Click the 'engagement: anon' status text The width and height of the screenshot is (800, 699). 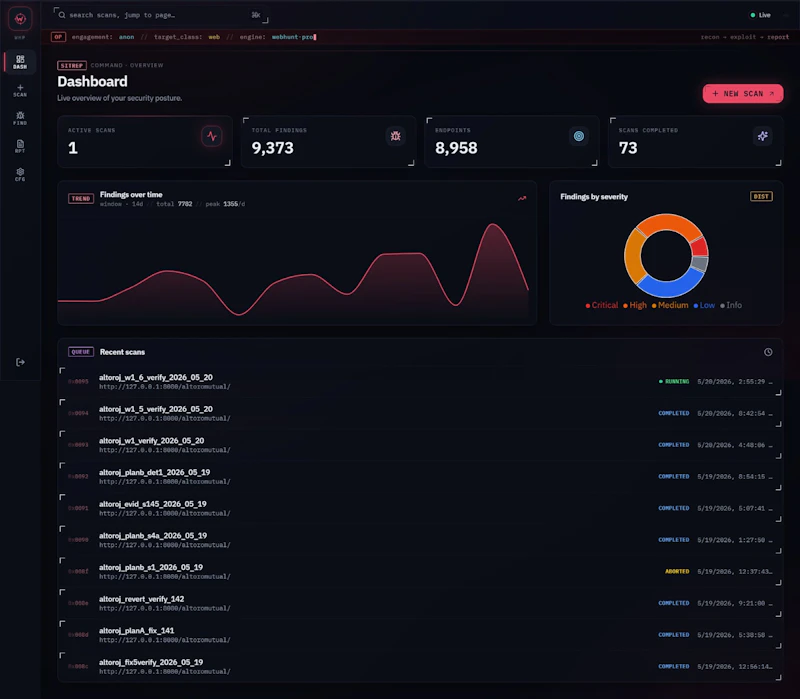coord(103,37)
